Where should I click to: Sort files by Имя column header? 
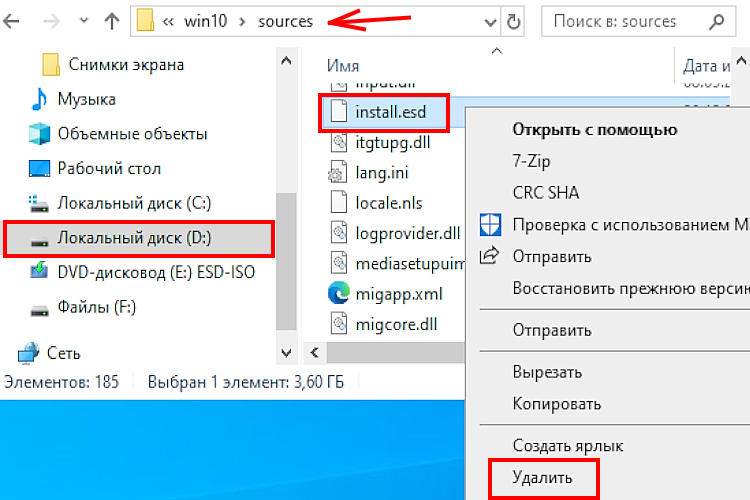(x=342, y=66)
